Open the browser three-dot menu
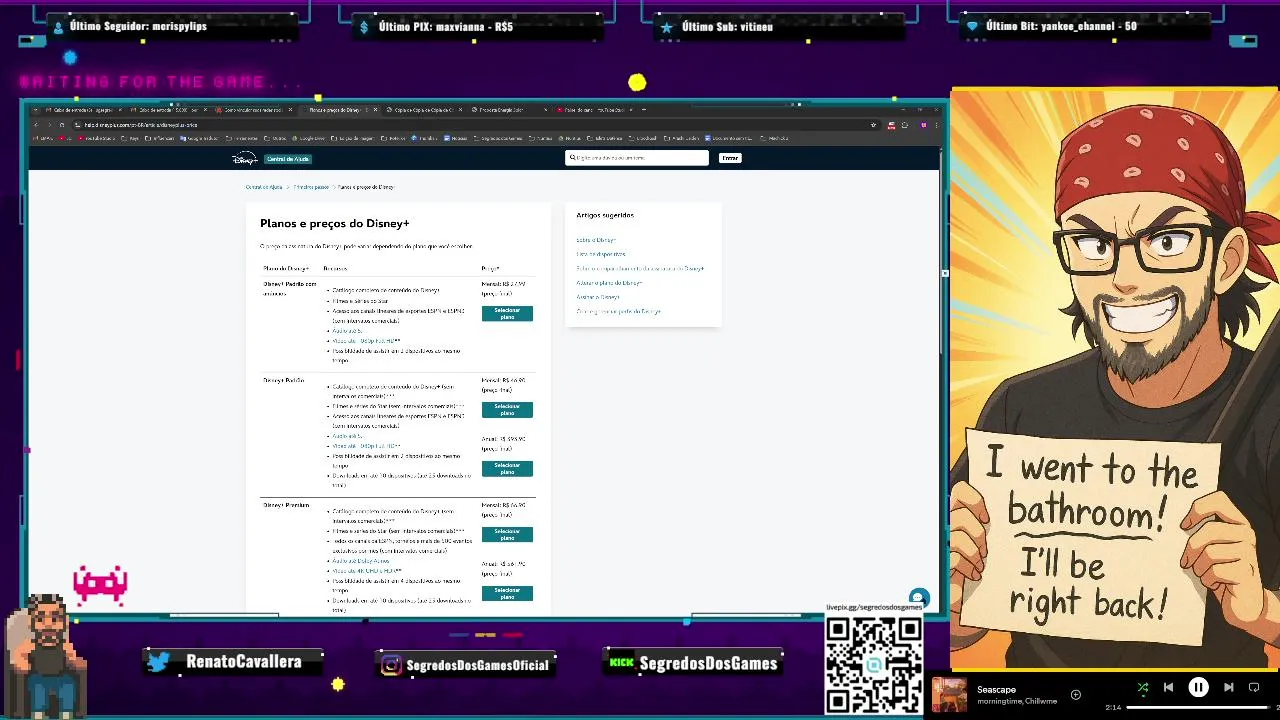Image resolution: width=1280 pixels, height=720 pixels. (937, 125)
